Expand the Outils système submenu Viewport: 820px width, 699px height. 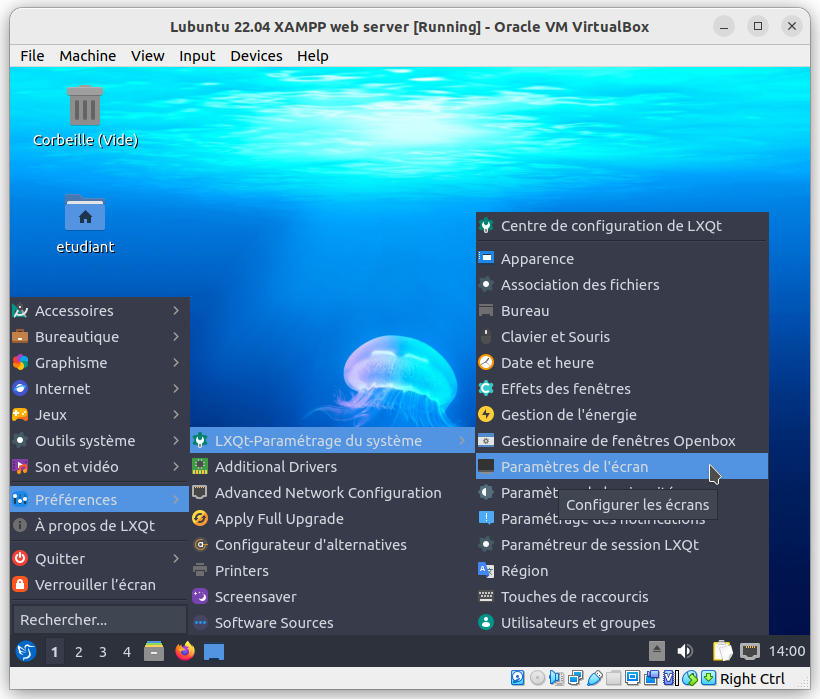click(78, 440)
